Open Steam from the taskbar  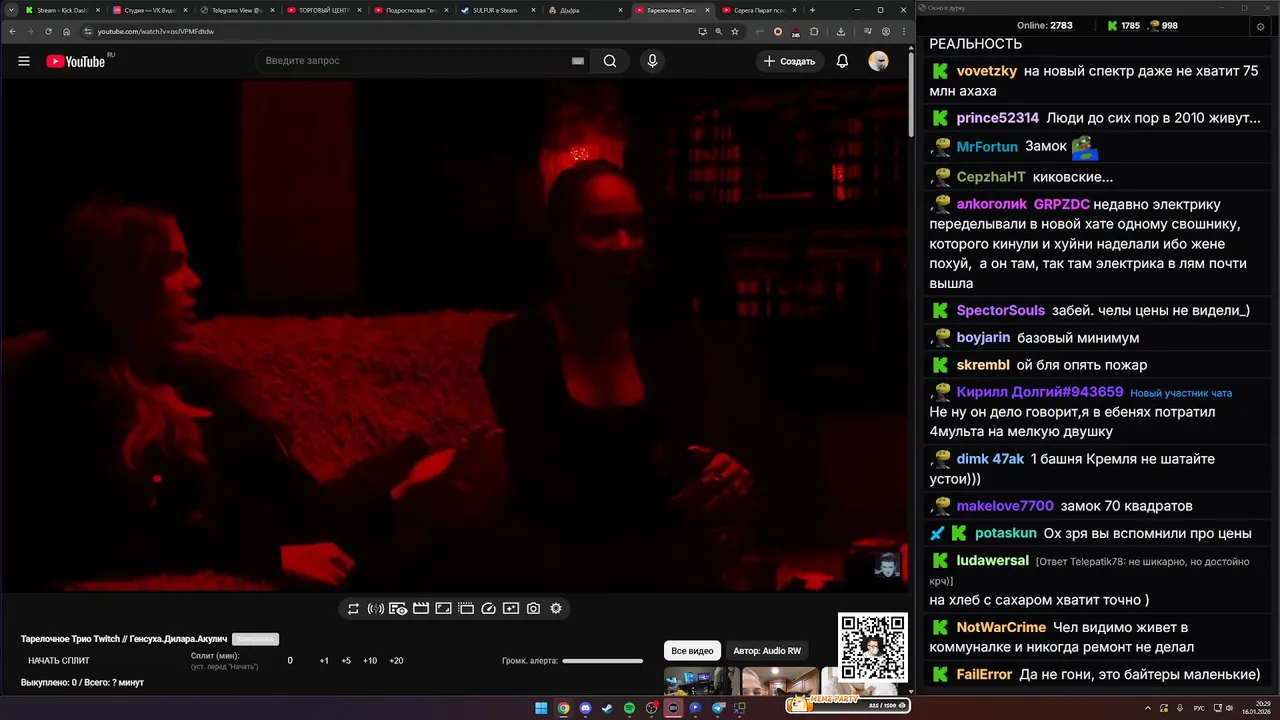[607, 708]
